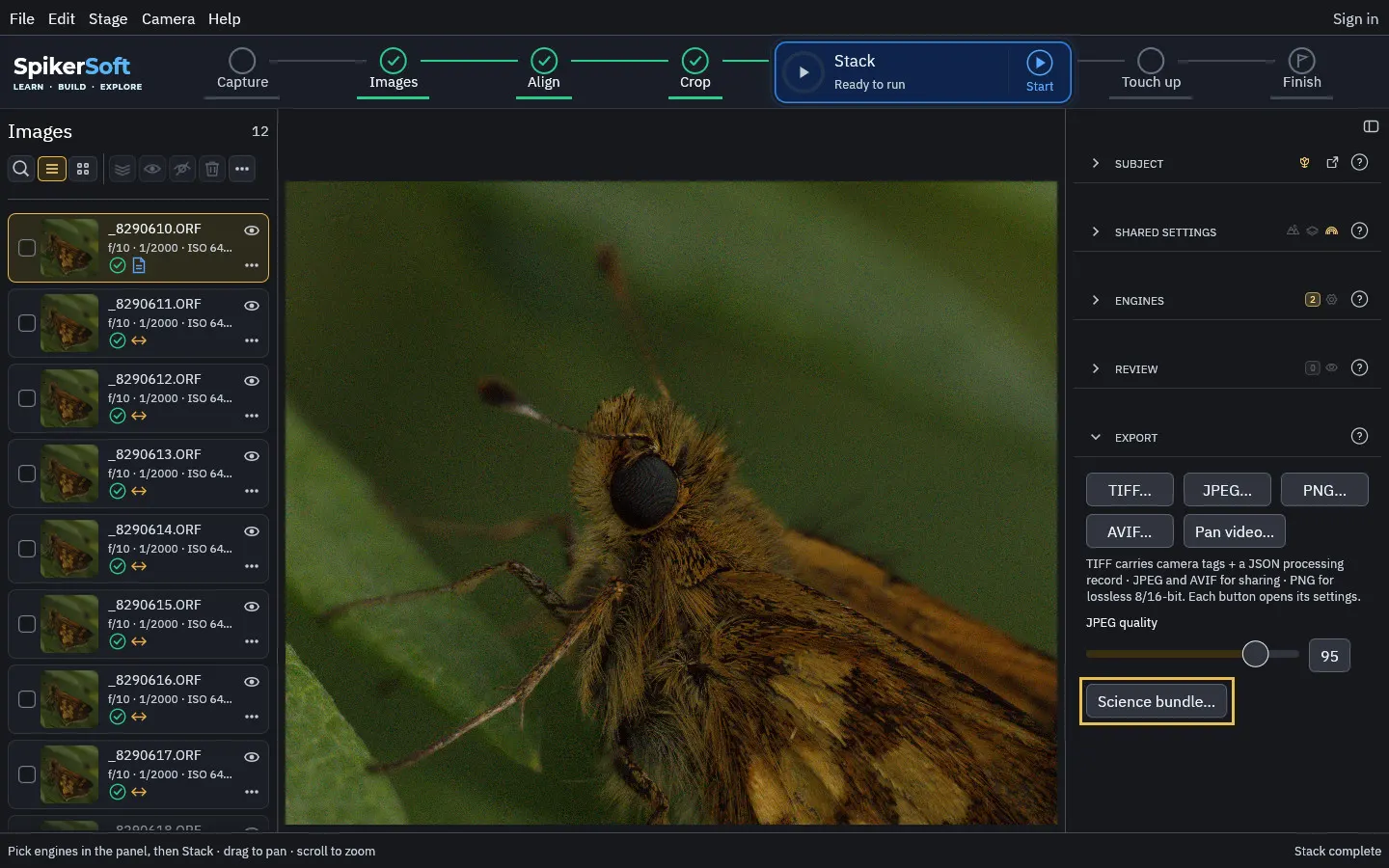The image size is (1389, 868).
Task: Click the pop-out icon in Subject header
Action: pos(1332,163)
